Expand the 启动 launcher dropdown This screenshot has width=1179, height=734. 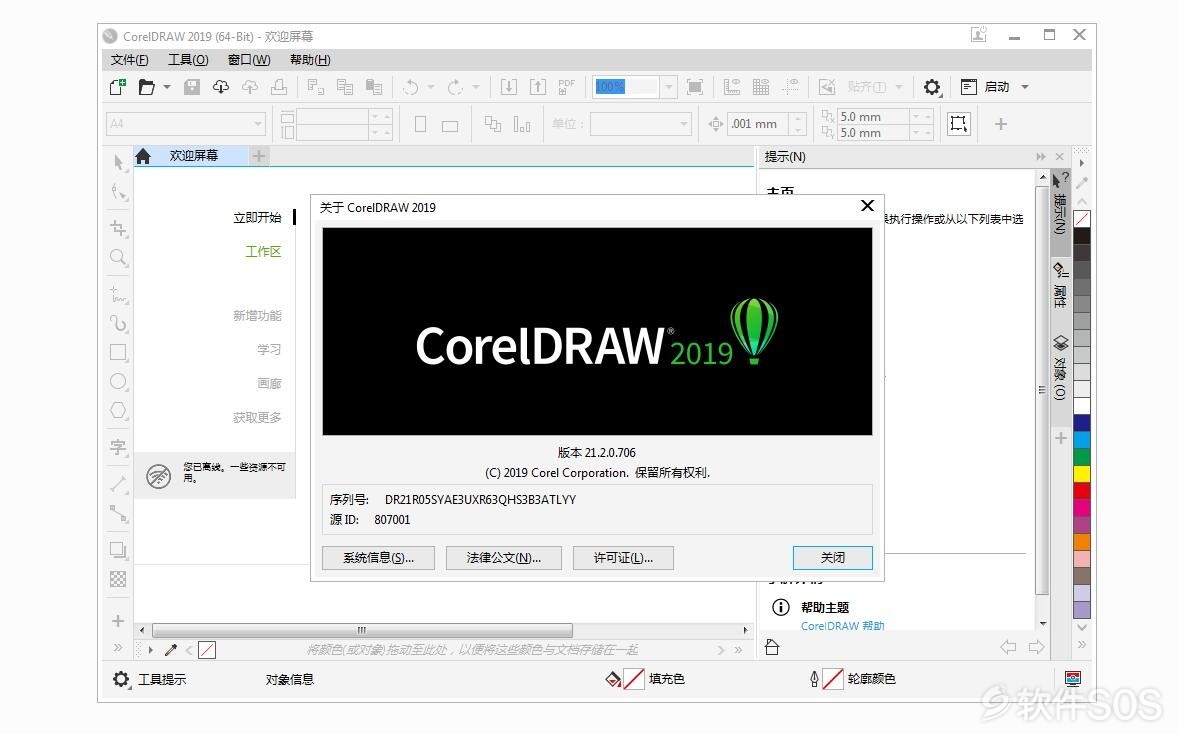coord(1025,87)
